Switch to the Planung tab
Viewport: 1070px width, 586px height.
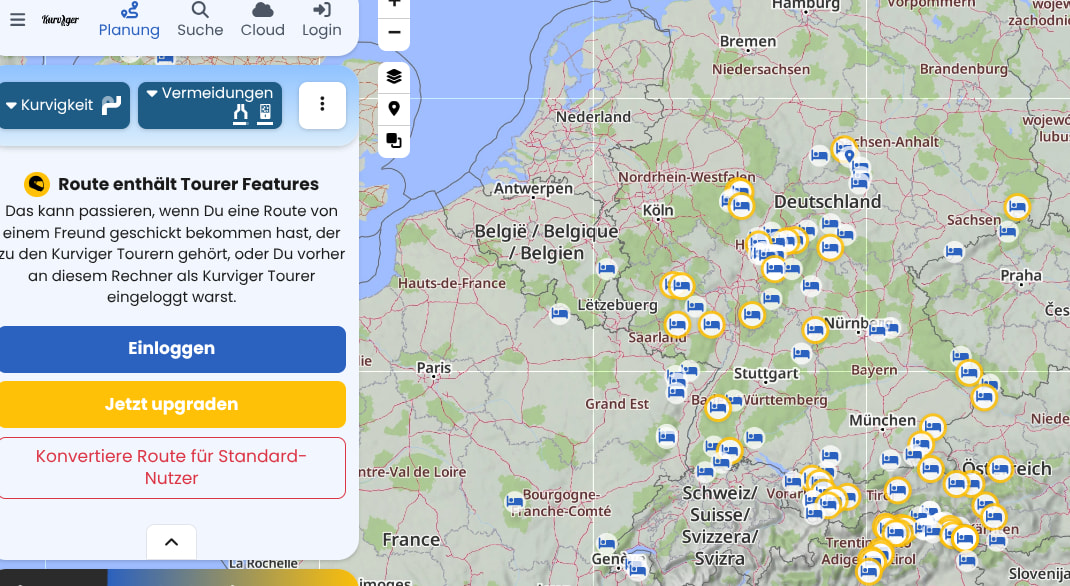coord(129,20)
